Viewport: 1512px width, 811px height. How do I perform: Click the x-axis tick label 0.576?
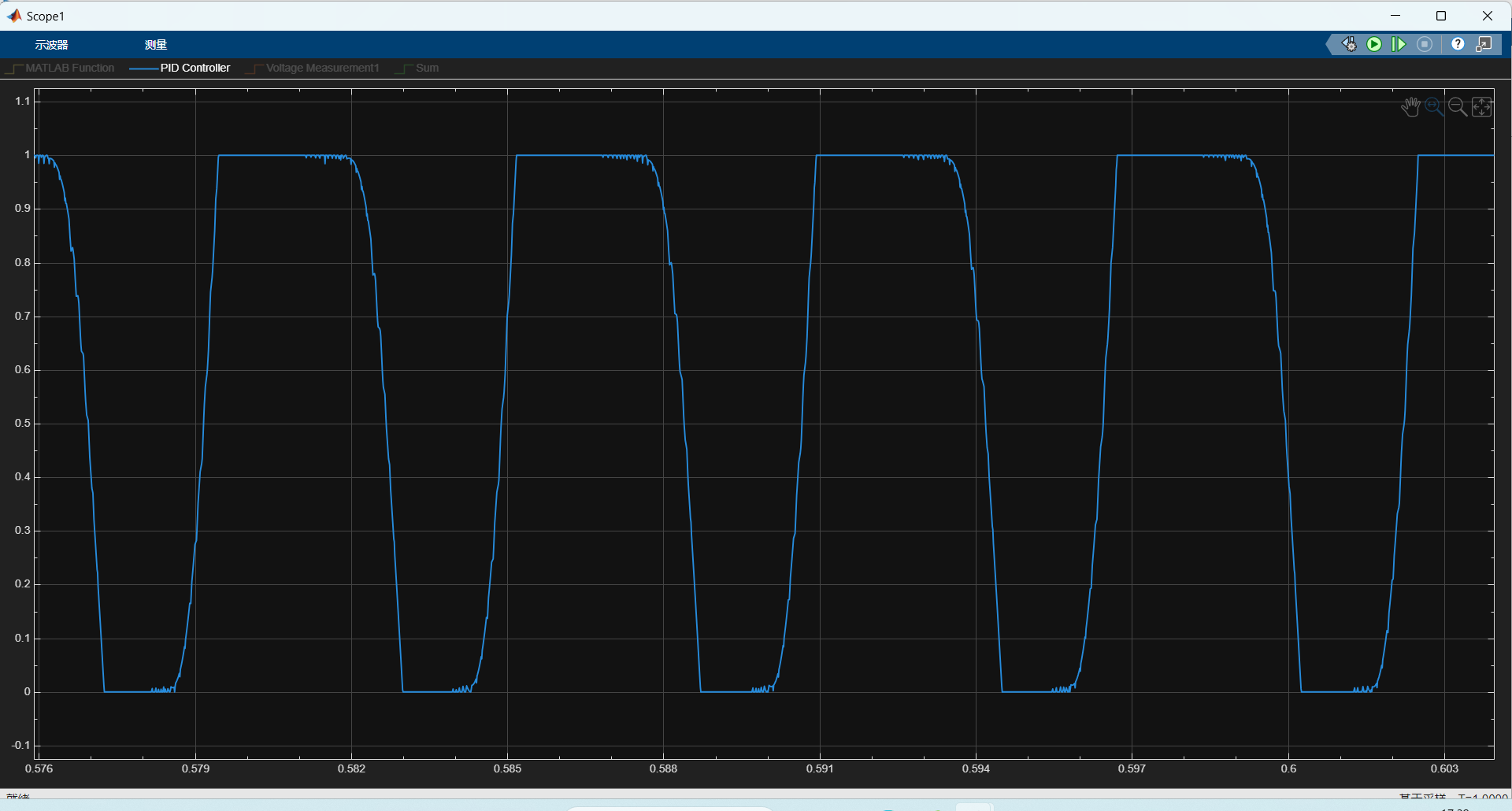pos(39,768)
